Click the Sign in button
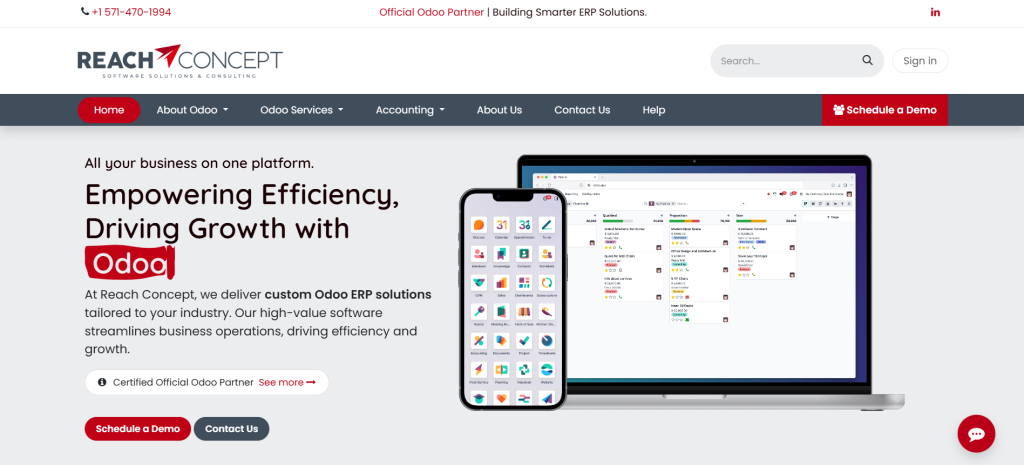Screen dimensions: 1024x465 click(x=920, y=61)
